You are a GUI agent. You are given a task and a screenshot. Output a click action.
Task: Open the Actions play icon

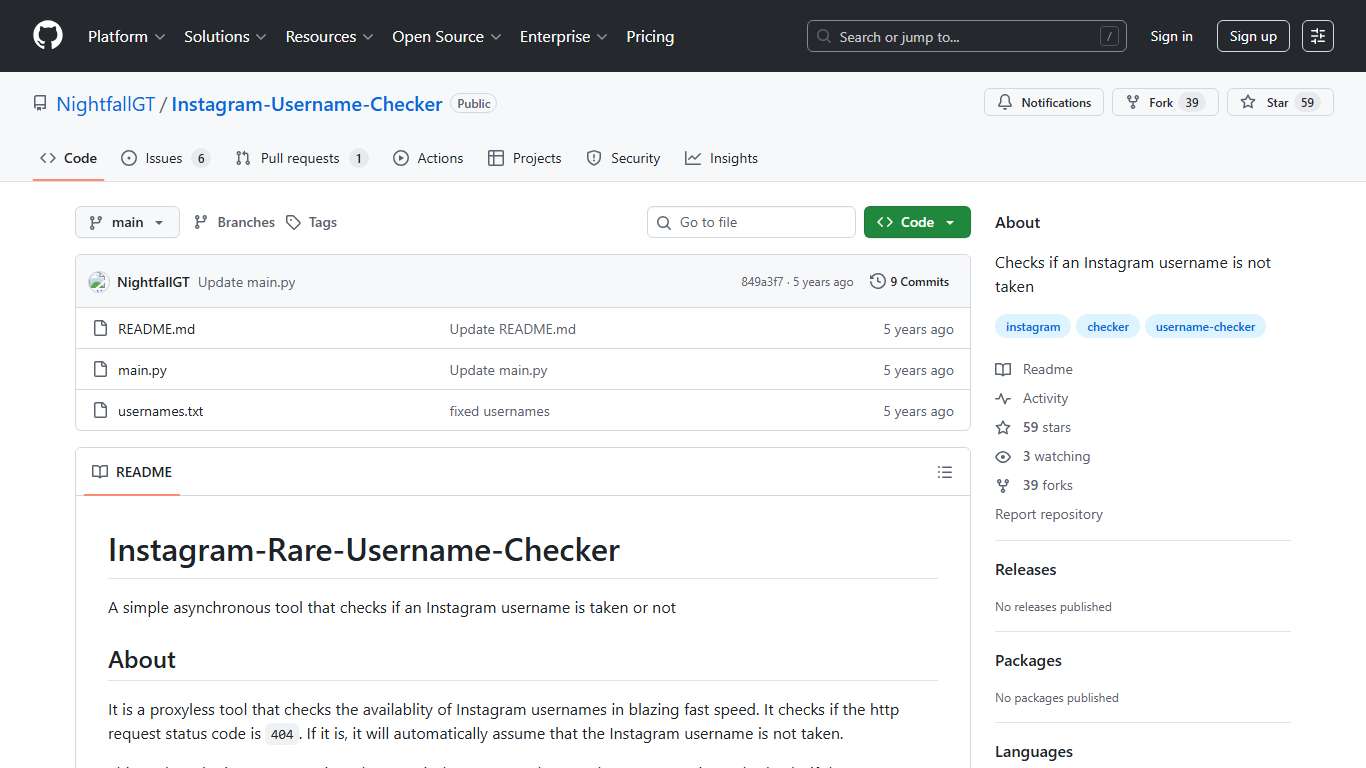tap(399, 158)
